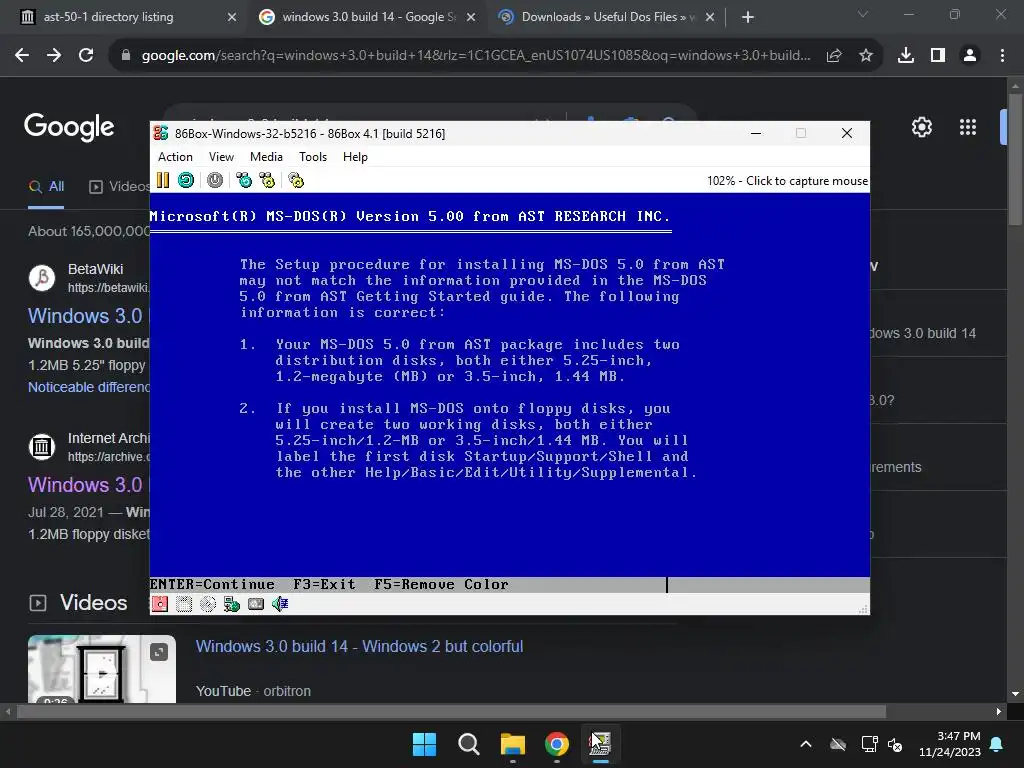Open Windows 3.0 build 14 YouTube video link
This screenshot has height=768, width=1024.
359,647
